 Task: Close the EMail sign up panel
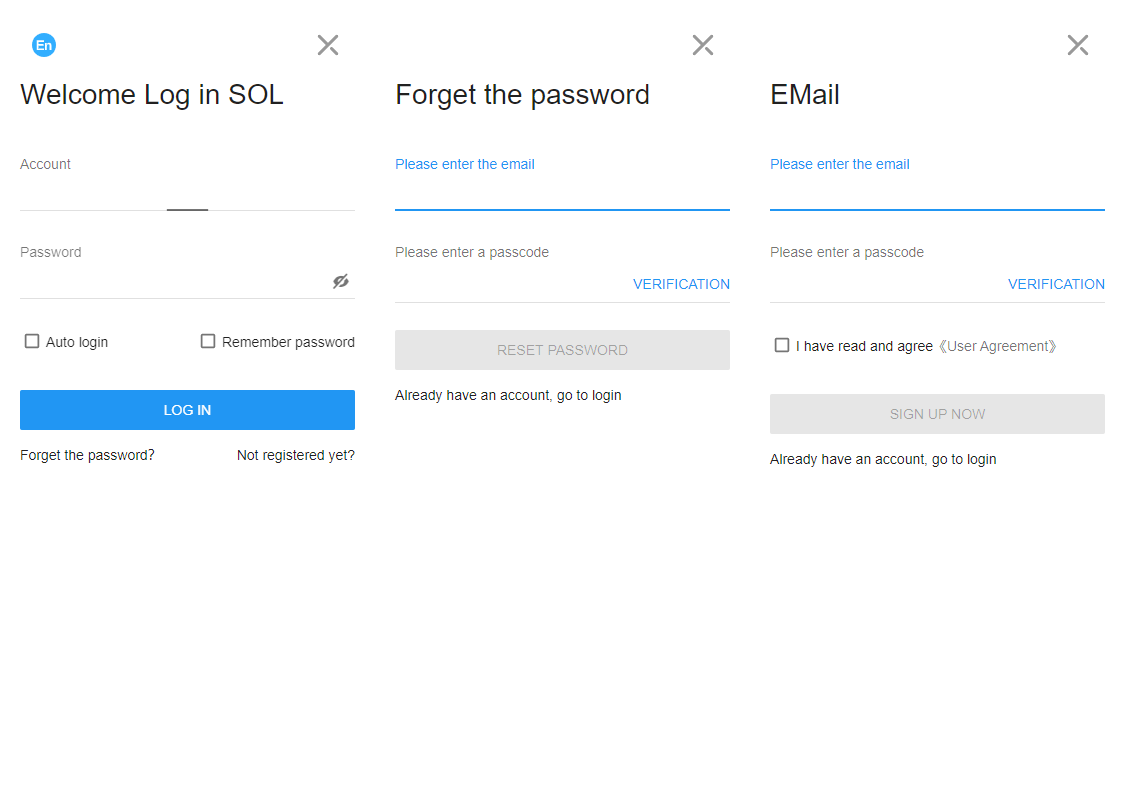[x=1078, y=45]
